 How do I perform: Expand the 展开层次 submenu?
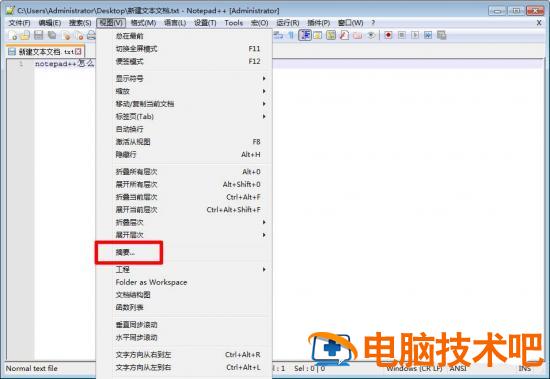pyautogui.click(x=185, y=235)
